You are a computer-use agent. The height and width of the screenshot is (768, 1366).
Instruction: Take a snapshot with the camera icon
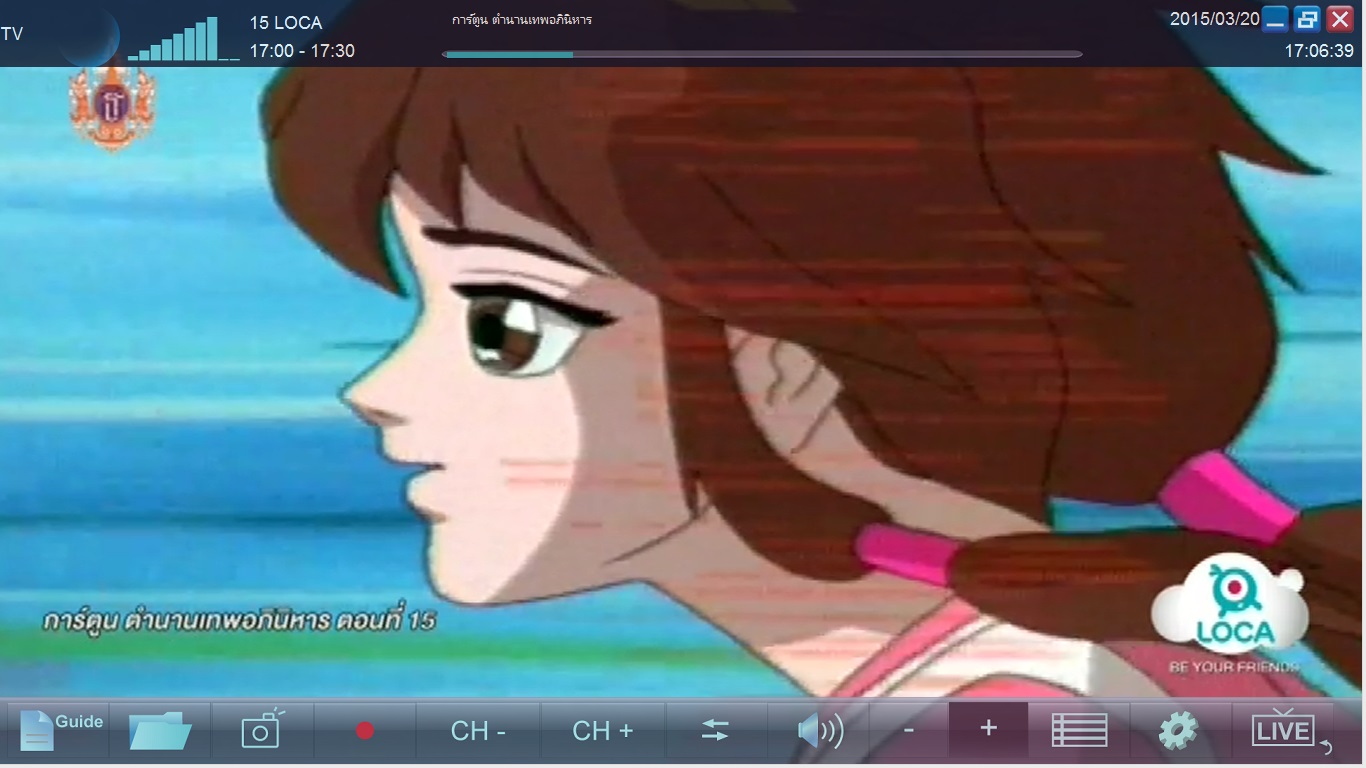263,731
